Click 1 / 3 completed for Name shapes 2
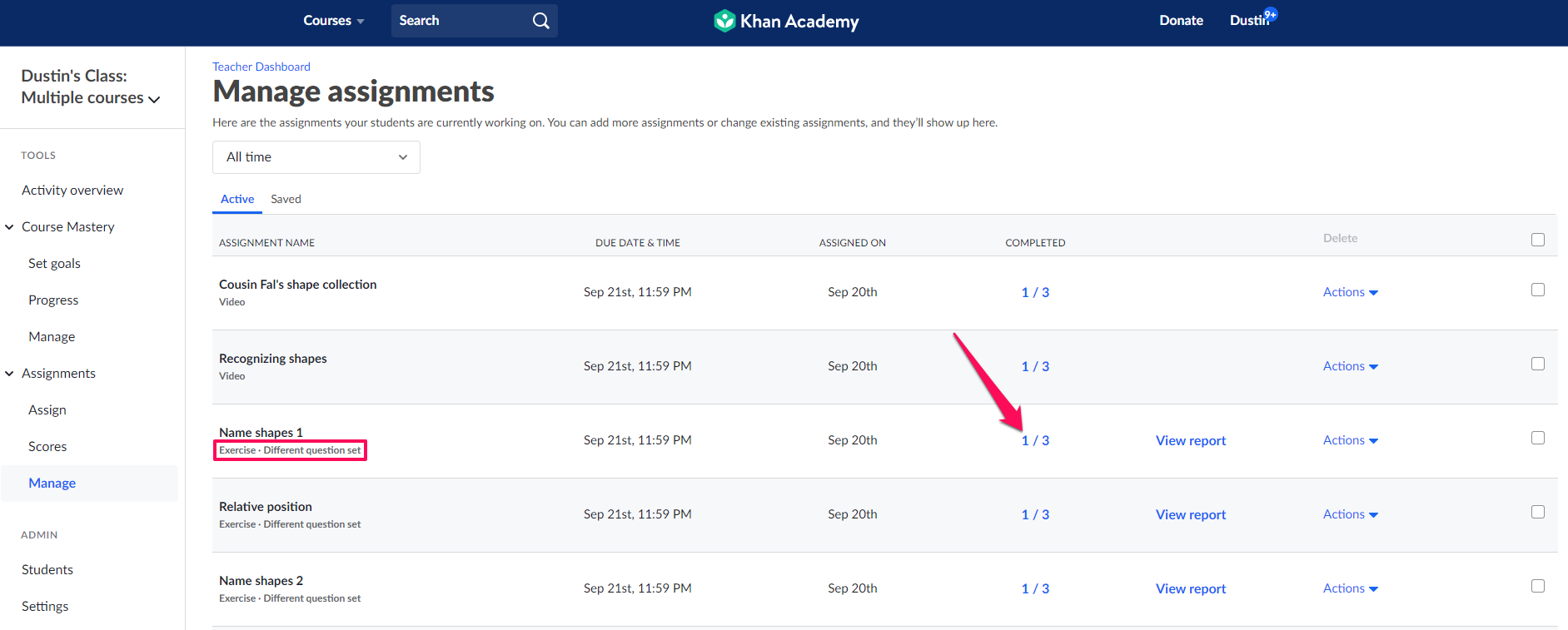Screen dimensions: 1568x630 coord(1035,589)
